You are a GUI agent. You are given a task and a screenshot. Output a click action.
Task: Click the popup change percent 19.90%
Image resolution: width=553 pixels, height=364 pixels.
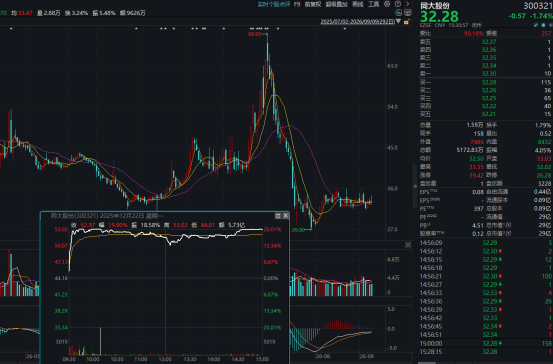pos(118,225)
